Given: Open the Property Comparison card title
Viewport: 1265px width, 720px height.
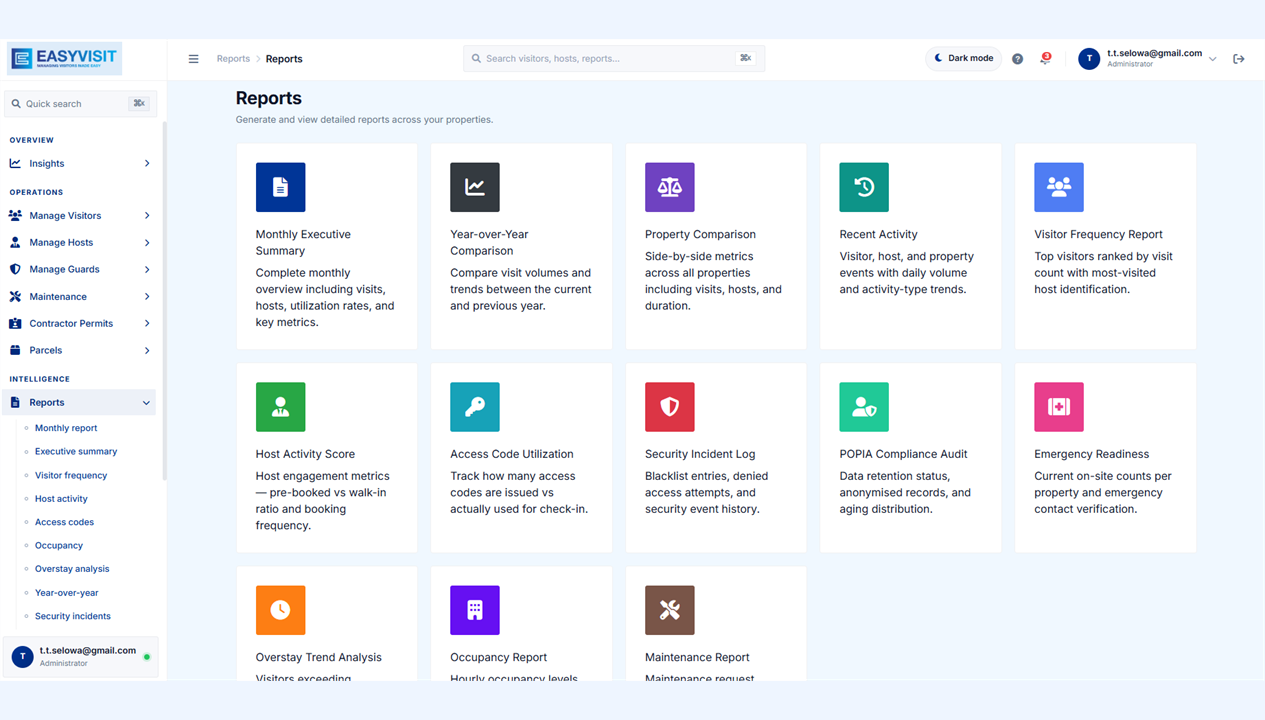Looking at the screenshot, I should (700, 234).
